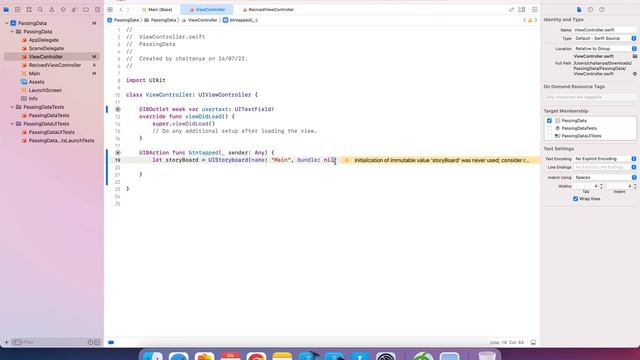Open the related items grid menu
Viewport: 640px width, 360px height.
(x=110, y=9)
